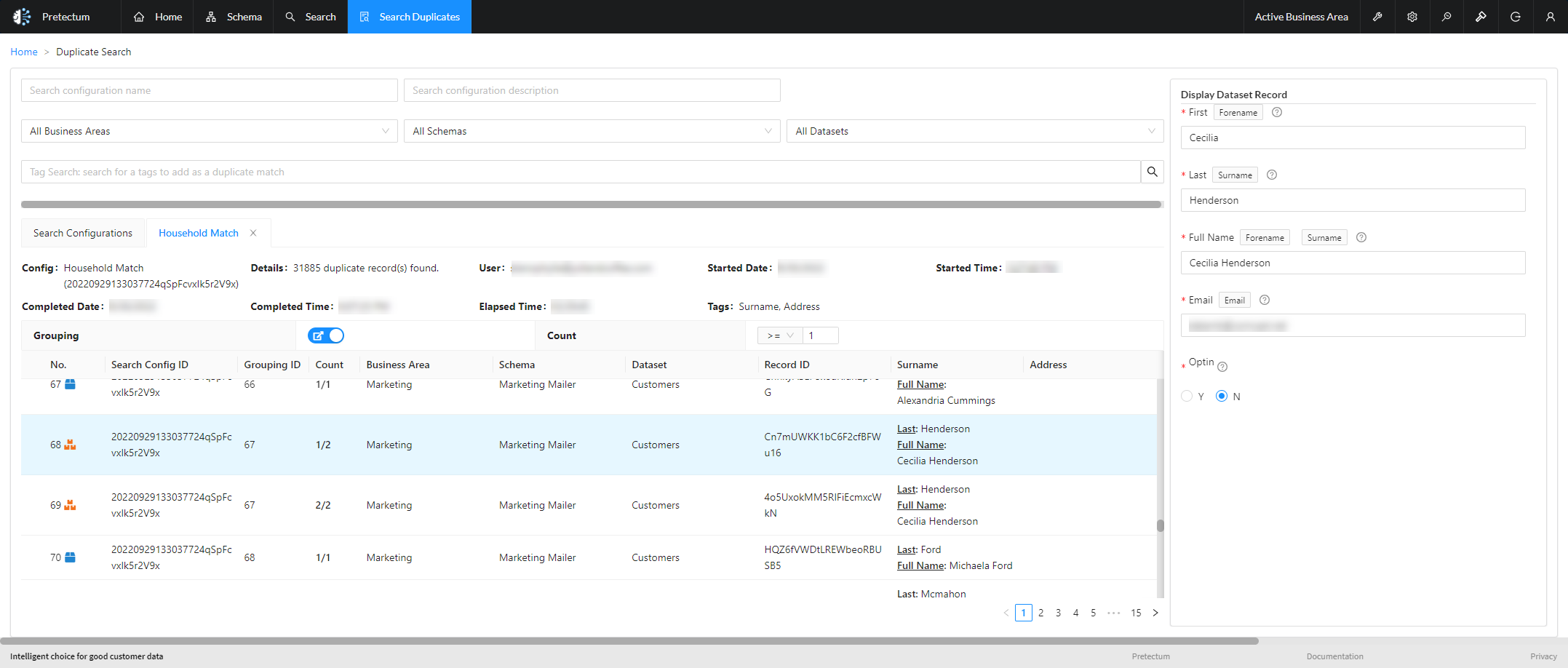Close the Household Match tab
1568x668 pixels.
[x=253, y=233]
